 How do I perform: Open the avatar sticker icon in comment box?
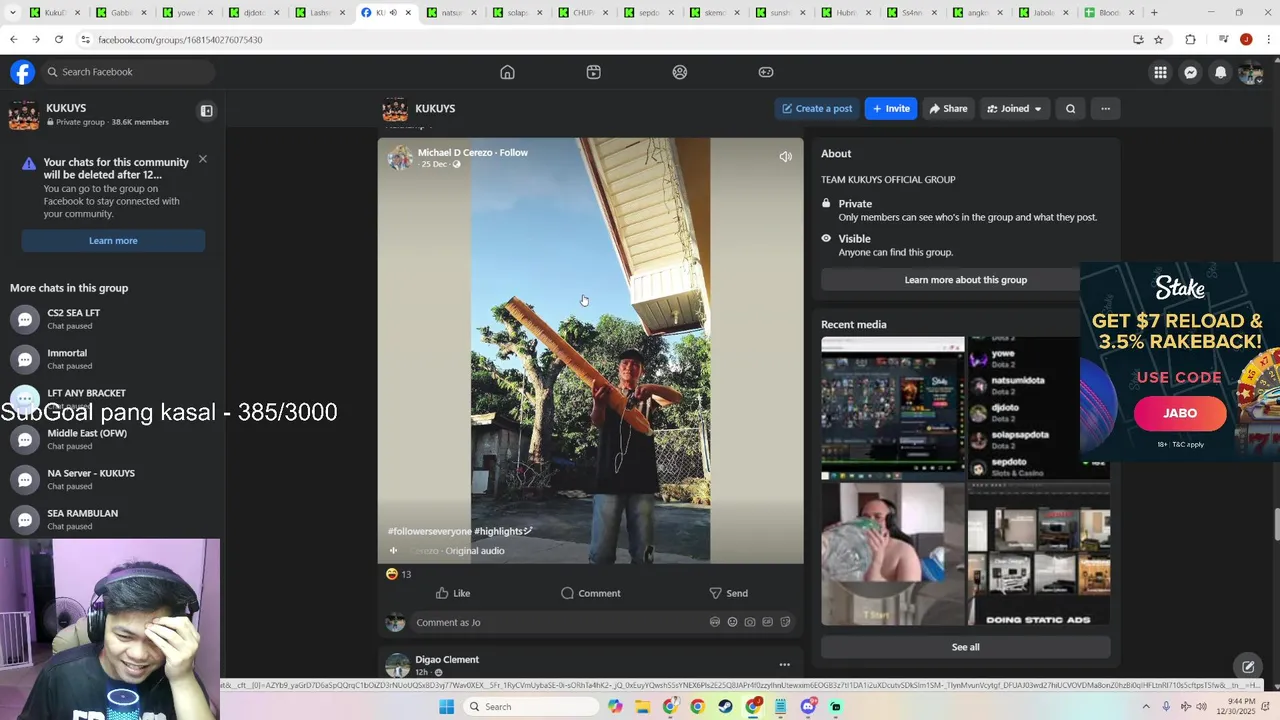coord(714,622)
